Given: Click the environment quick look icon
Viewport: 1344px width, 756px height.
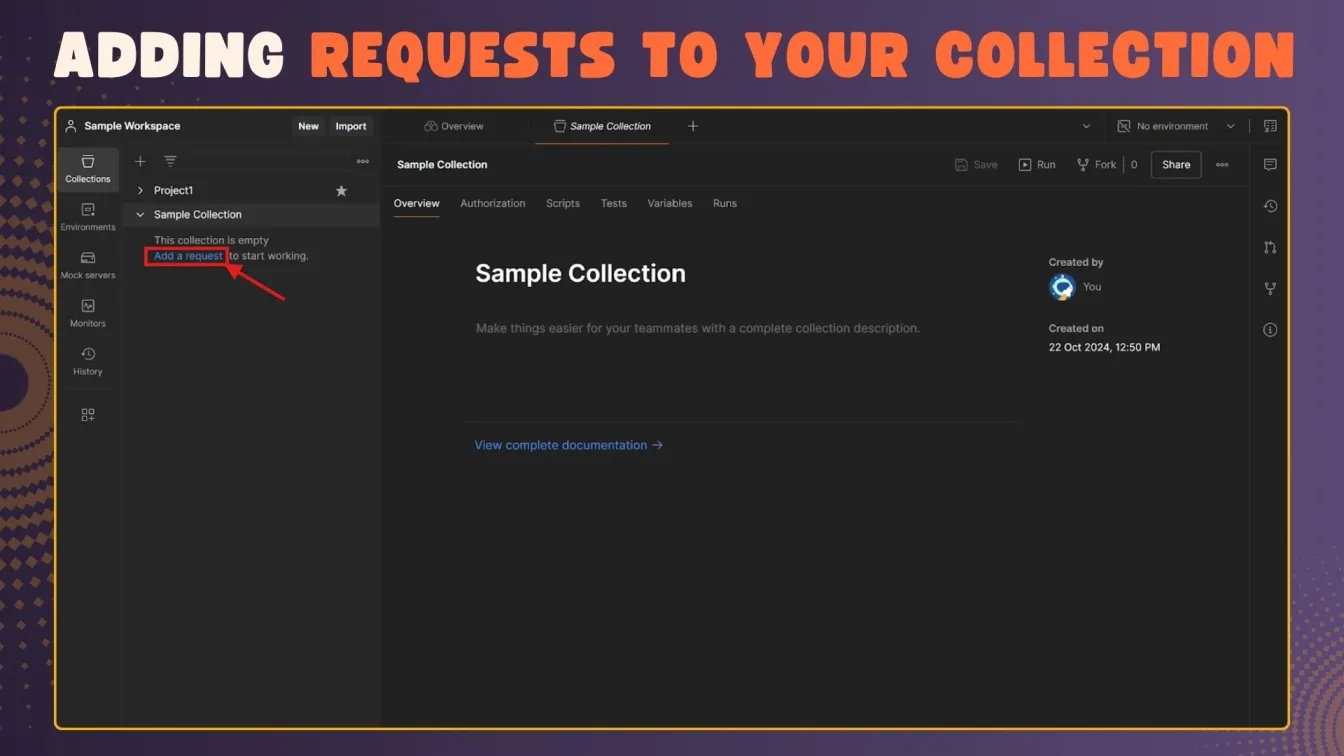Looking at the screenshot, I should coord(1270,126).
